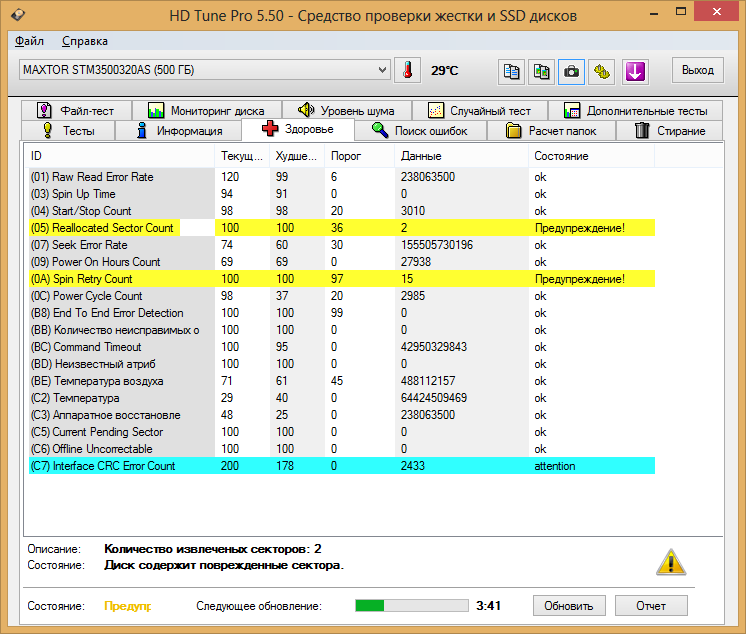Click the next update progress bar
Screen dimensions: 746x634
412,605
